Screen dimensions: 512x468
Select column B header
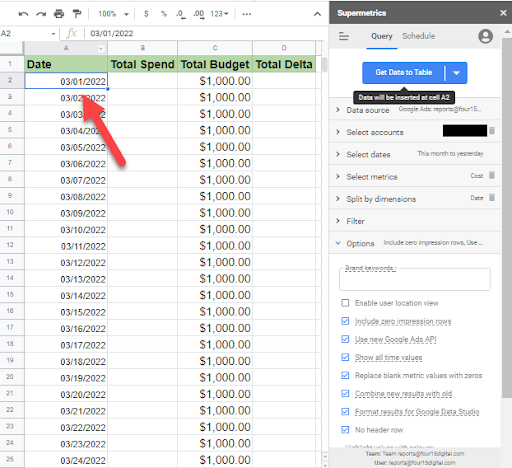click(x=143, y=48)
